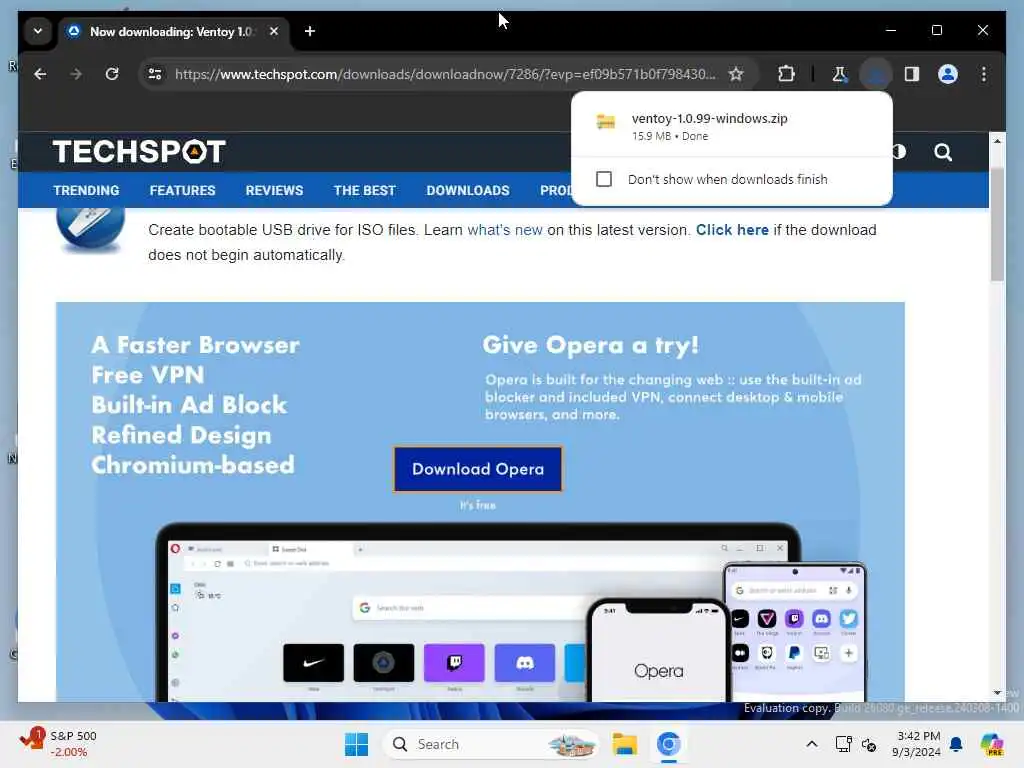Open a new browser tab

click(310, 31)
